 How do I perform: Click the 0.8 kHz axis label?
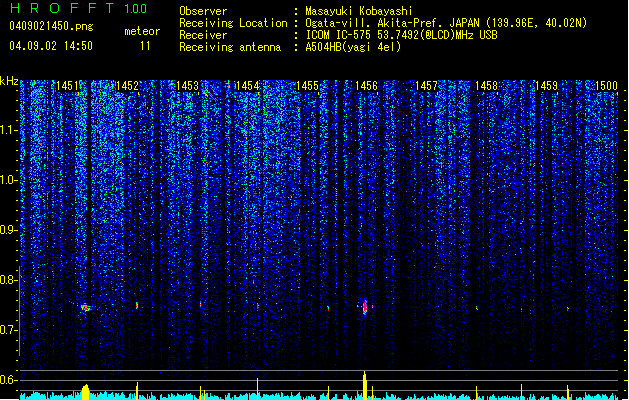pos(8,280)
